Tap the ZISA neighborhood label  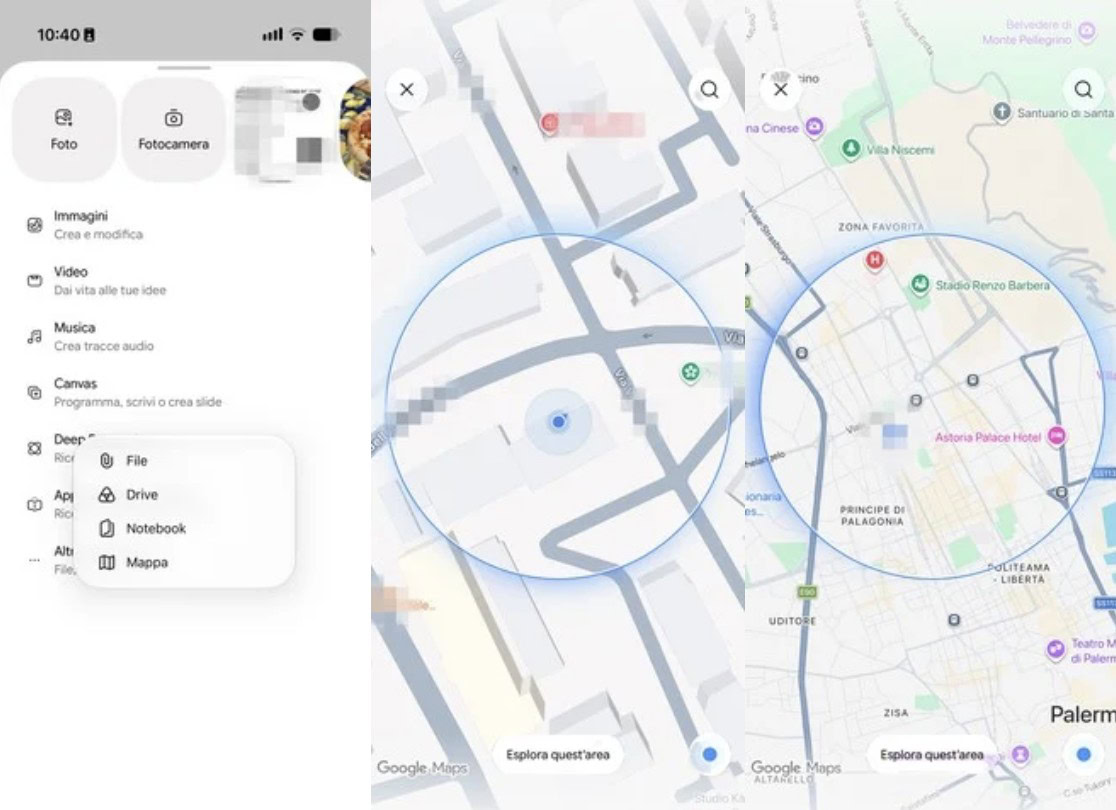click(x=895, y=712)
